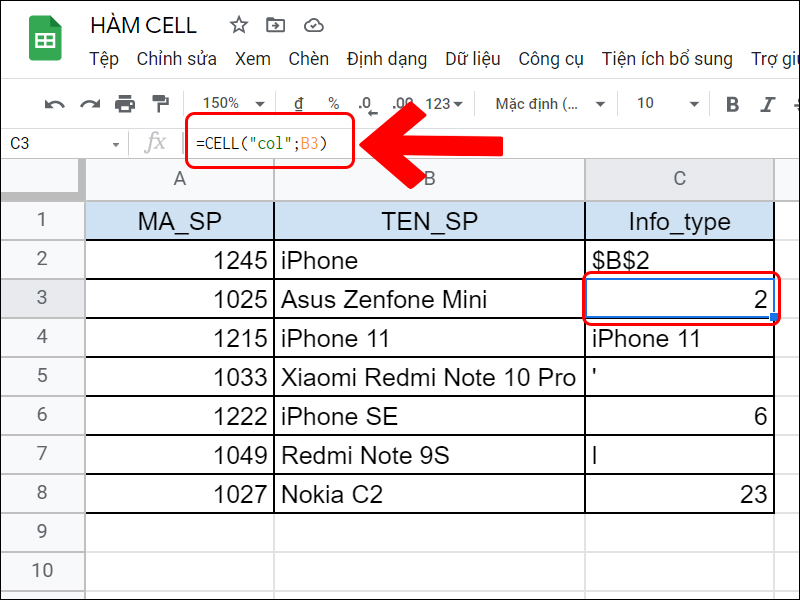This screenshot has height=600, width=800.
Task: Star the HÀM CELL spreadsheet
Action: [238, 26]
